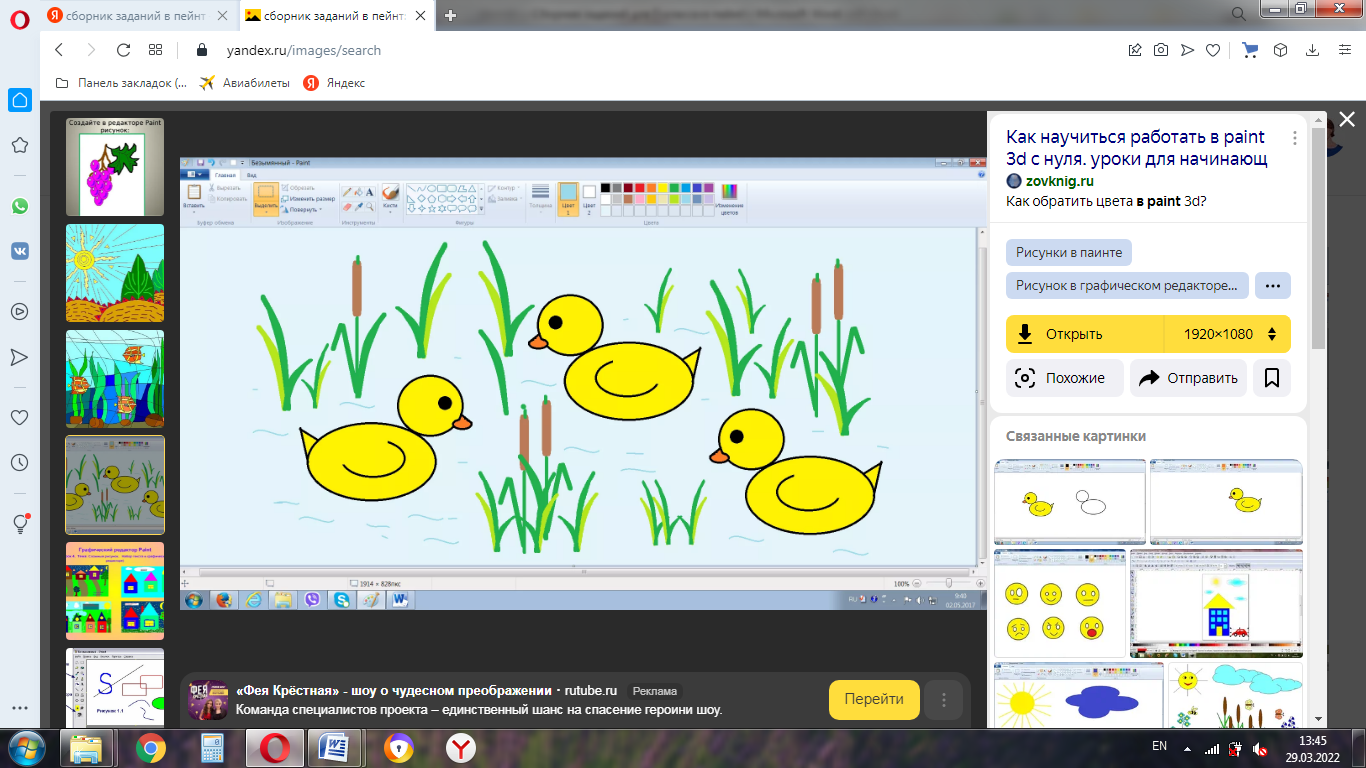The height and width of the screenshot is (768, 1366).
Task: Open Google Chrome from the Windows taskbar
Action: (x=151, y=747)
